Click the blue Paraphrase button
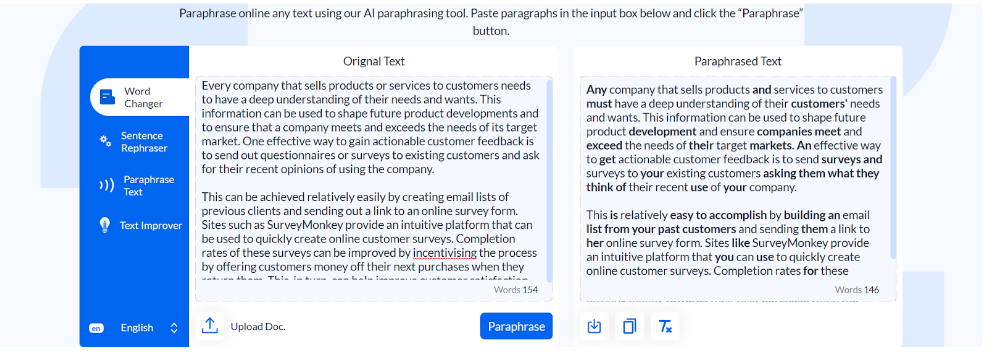1008x360 pixels. pos(516,326)
